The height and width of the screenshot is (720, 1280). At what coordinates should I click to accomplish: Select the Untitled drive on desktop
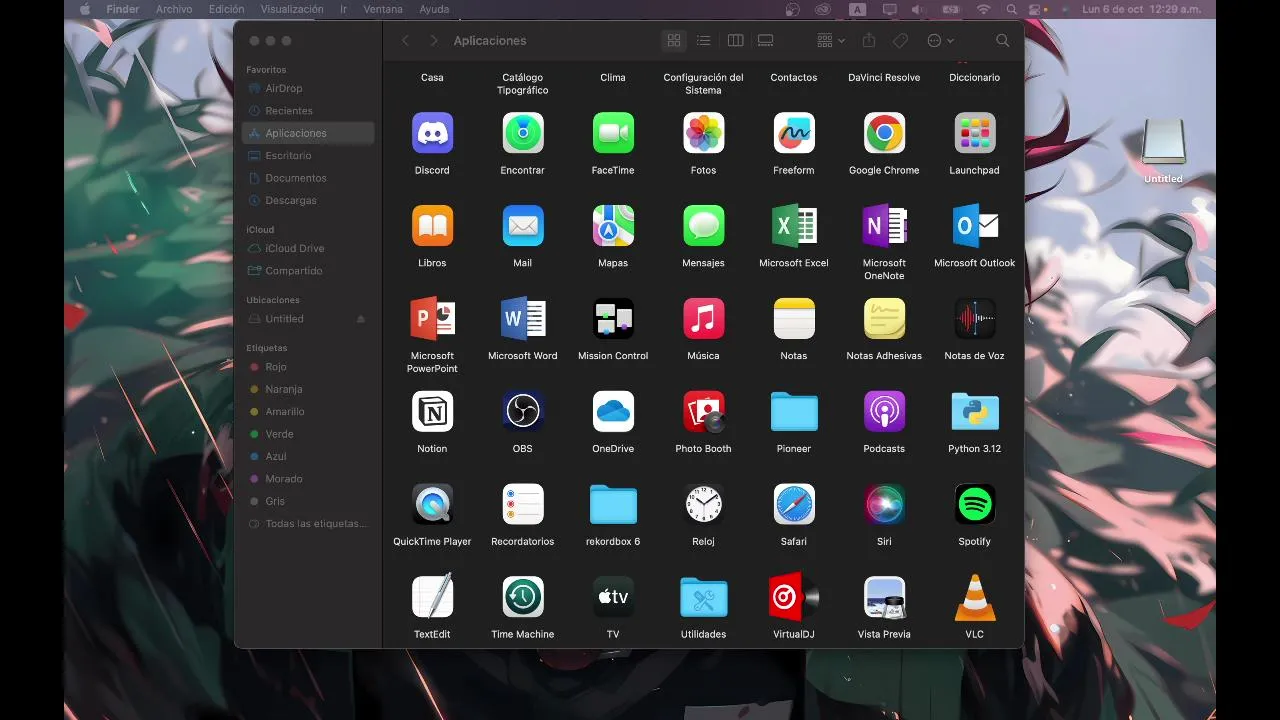tap(1163, 143)
